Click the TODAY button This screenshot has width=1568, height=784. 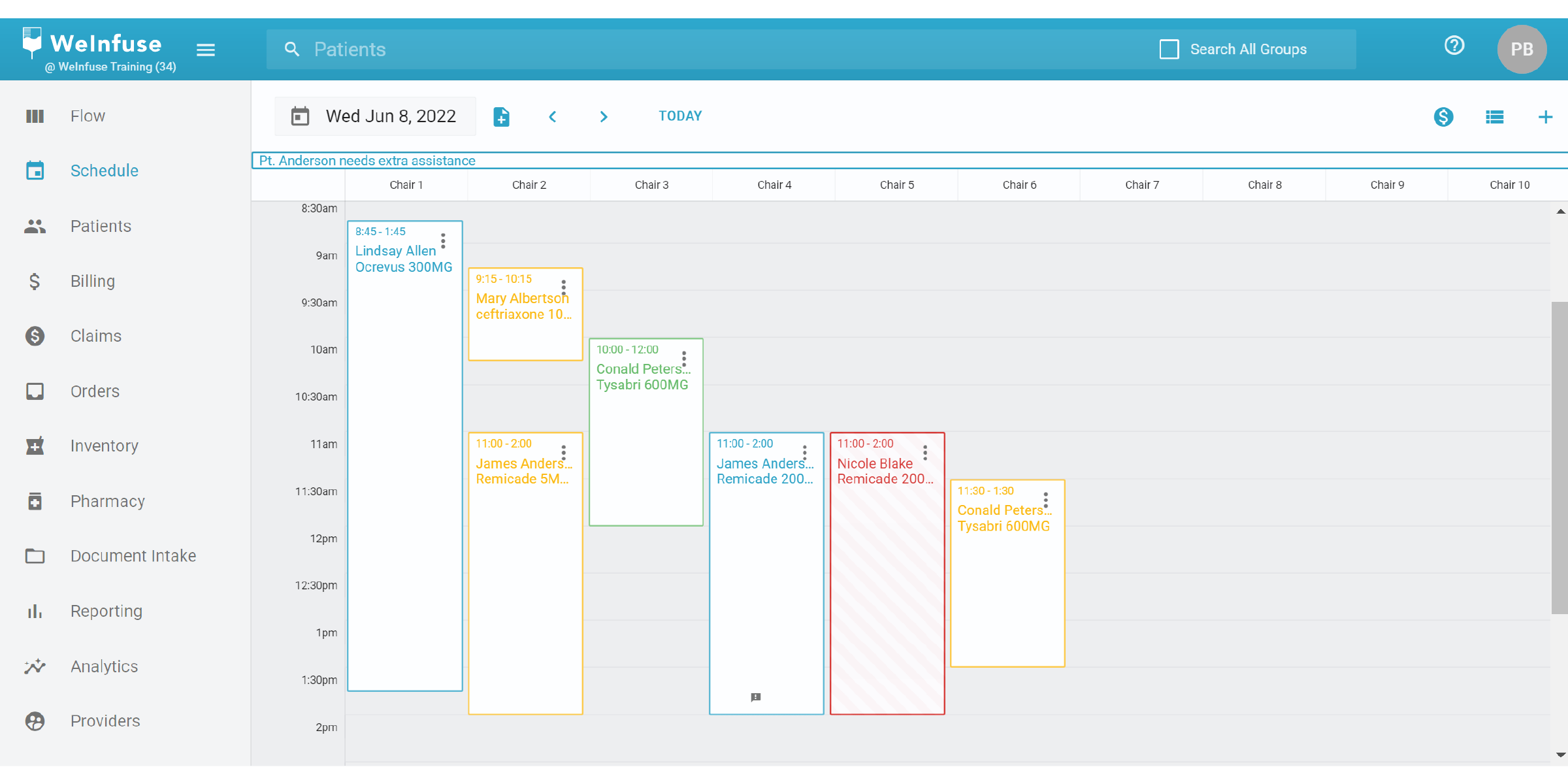680,116
